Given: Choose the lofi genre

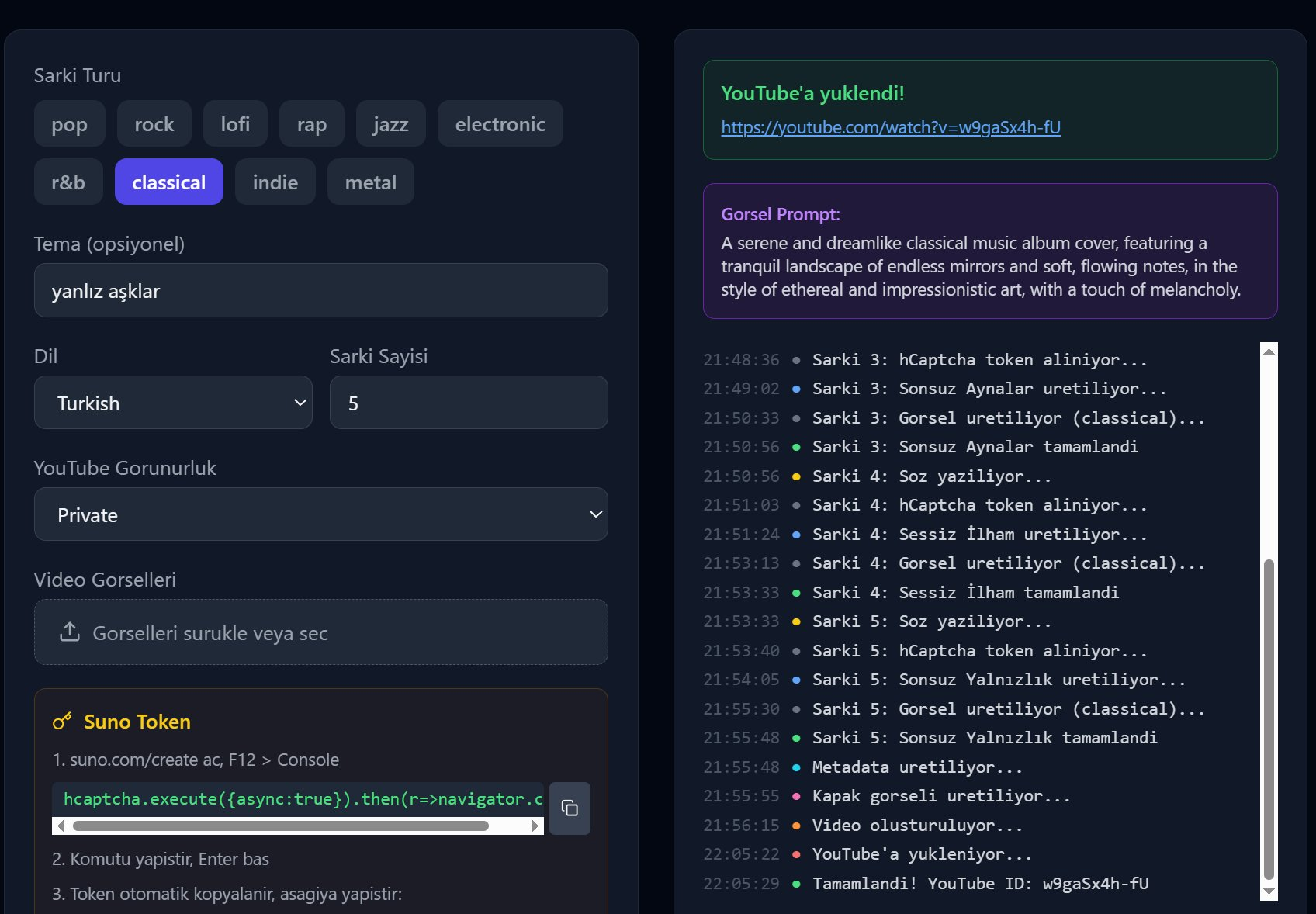Looking at the screenshot, I should pyautogui.click(x=235, y=123).
